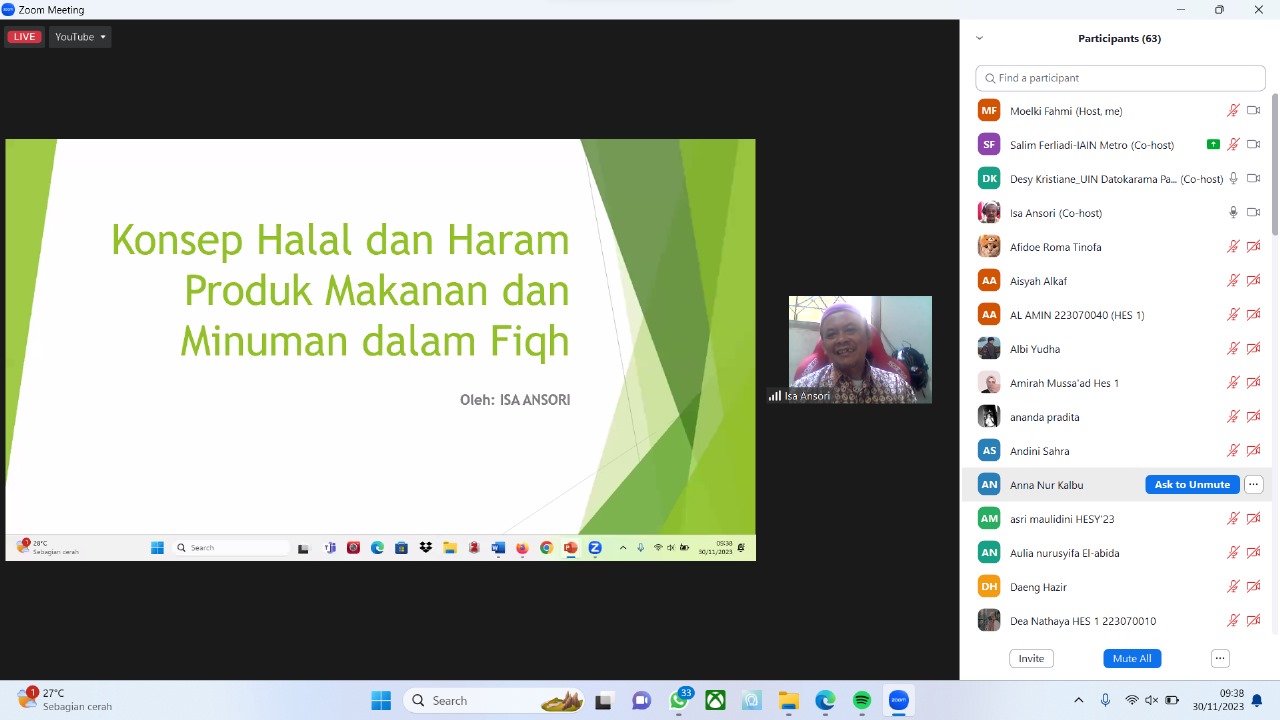Collapse the Participants panel using the chevron
Image resolution: width=1280 pixels, height=720 pixels.
tap(979, 38)
